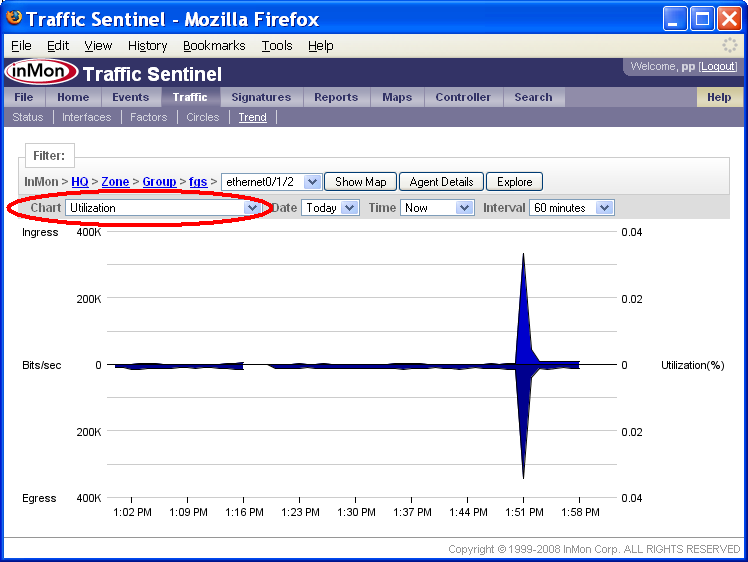Open the Signatures tab

[261, 98]
